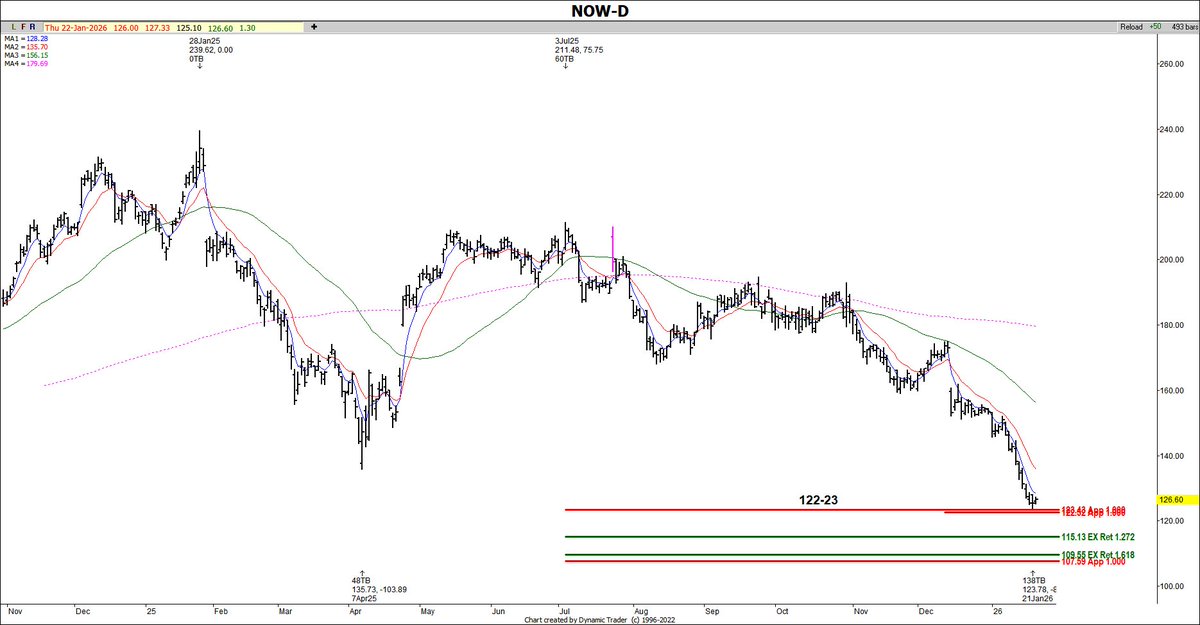Click the 115.13 EX Ret 1.272 level label
Screen dimensions: 1200x625
point(1097,537)
